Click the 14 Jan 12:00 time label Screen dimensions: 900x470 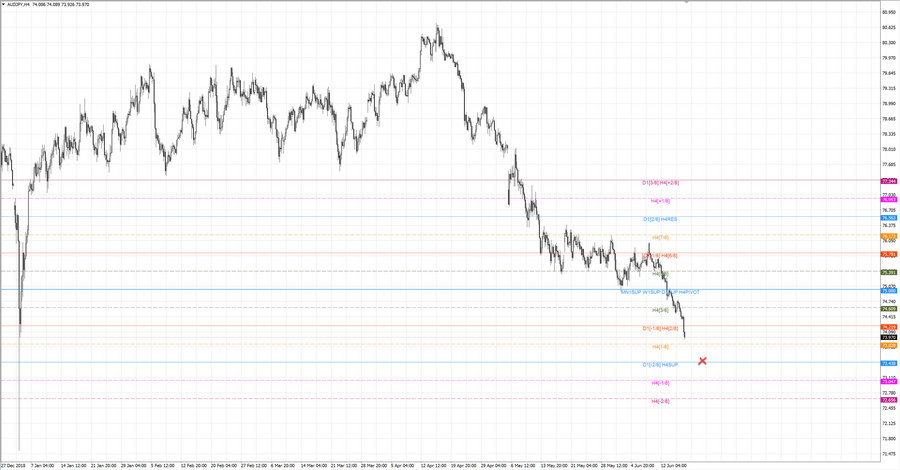point(73,465)
